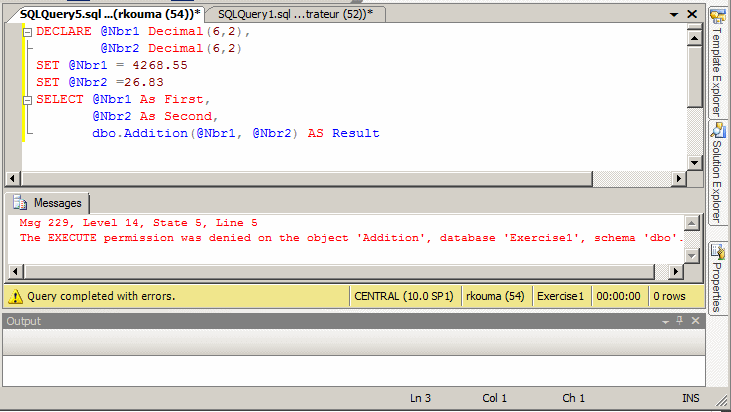
Task: Click the 'As Second' alias in the query
Action: (176, 117)
